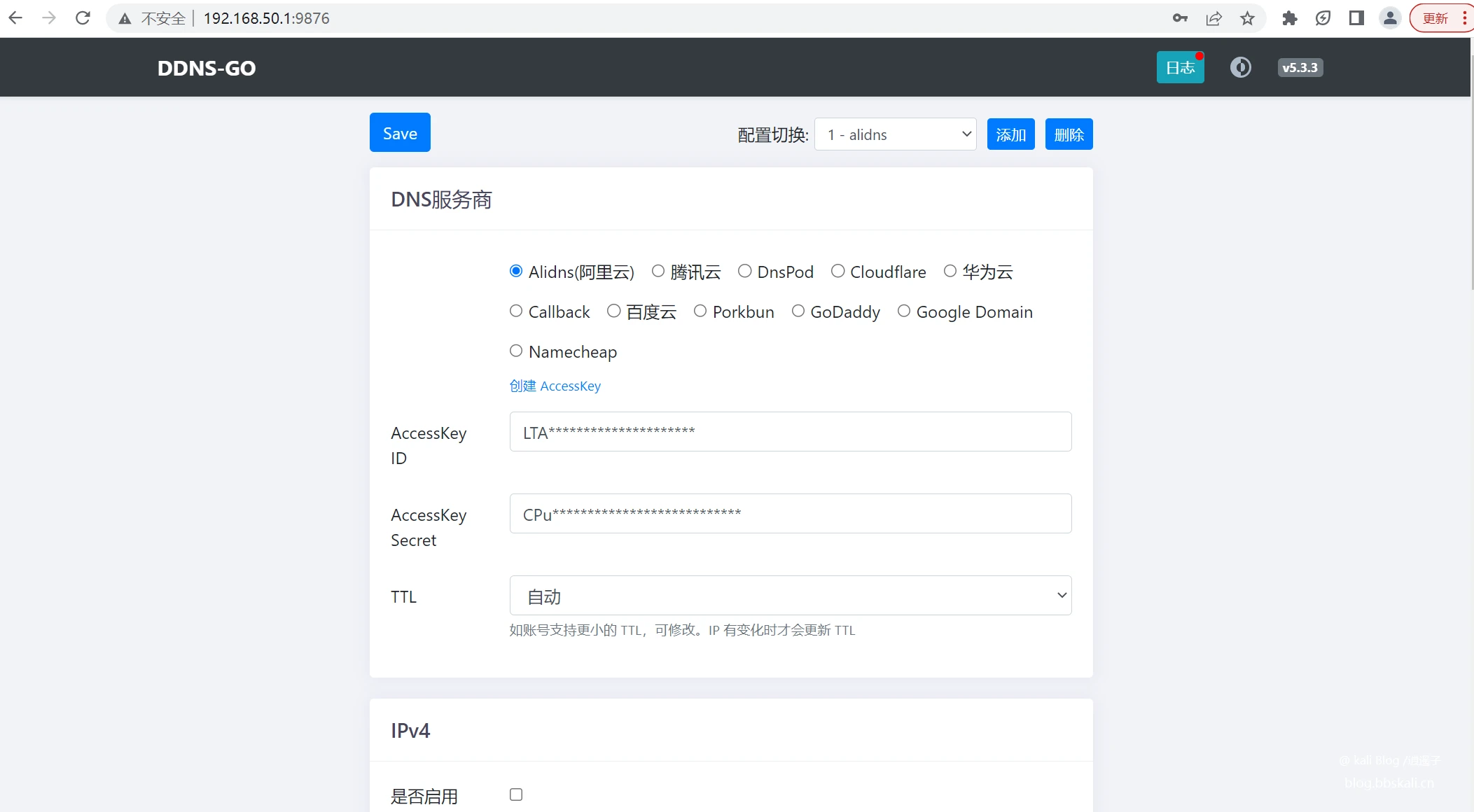1474x812 pixels.
Task: Click the extension icon beside the puzzle
Action: click(x=1323, y=18)
